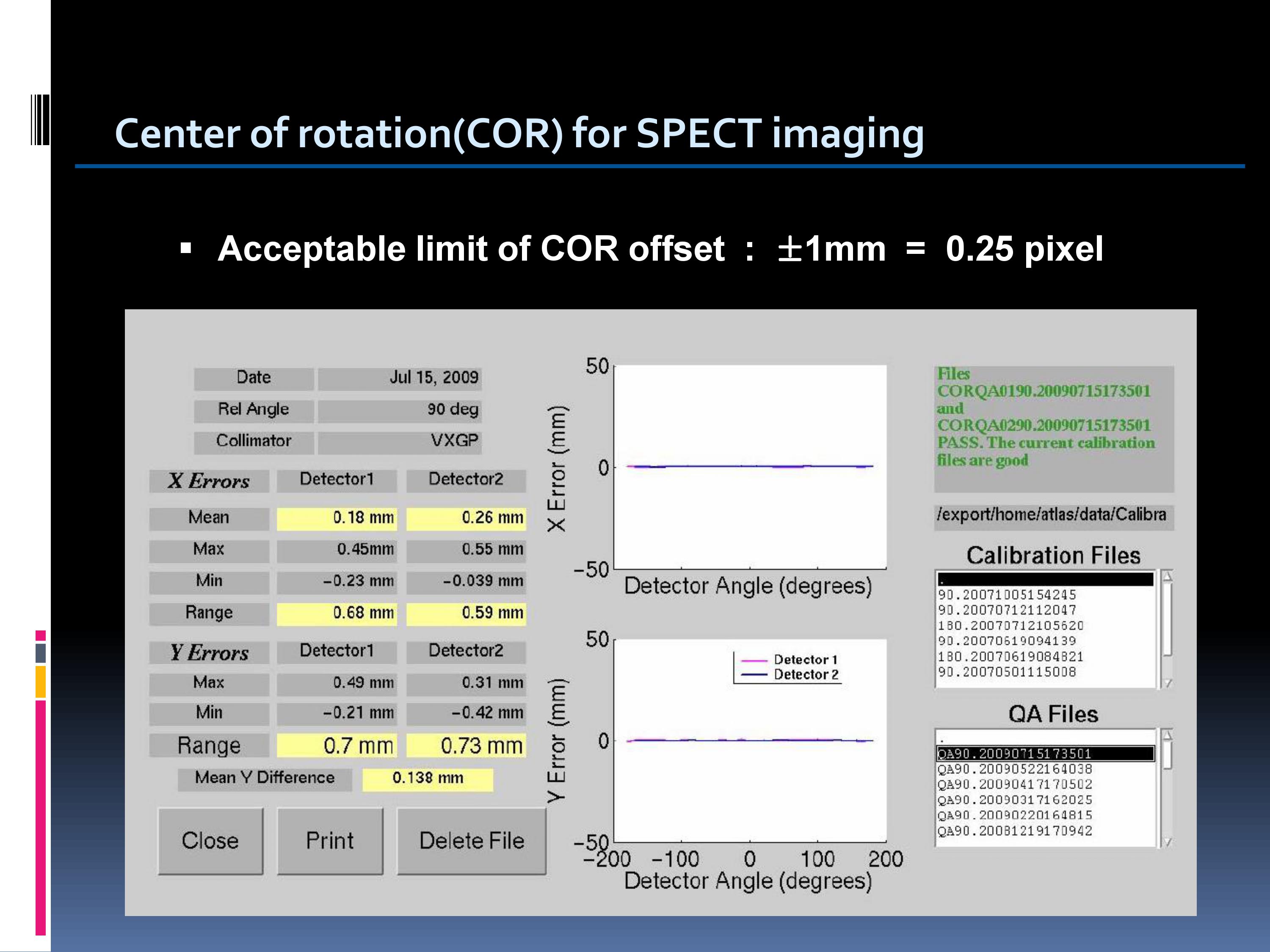Click the QA Files scrollbar thumb
1270x952 pixels.
(1167, 755)
